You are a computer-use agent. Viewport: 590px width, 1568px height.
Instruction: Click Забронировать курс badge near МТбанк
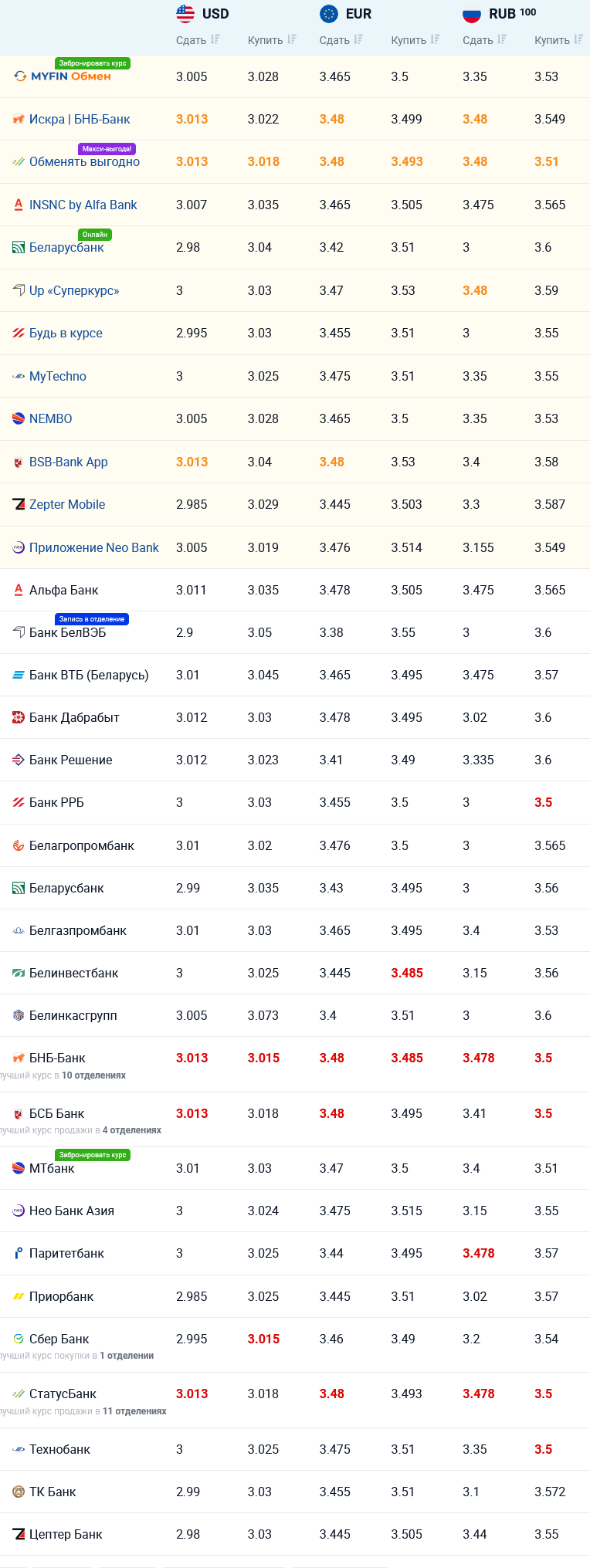[x=93, y=1155]
